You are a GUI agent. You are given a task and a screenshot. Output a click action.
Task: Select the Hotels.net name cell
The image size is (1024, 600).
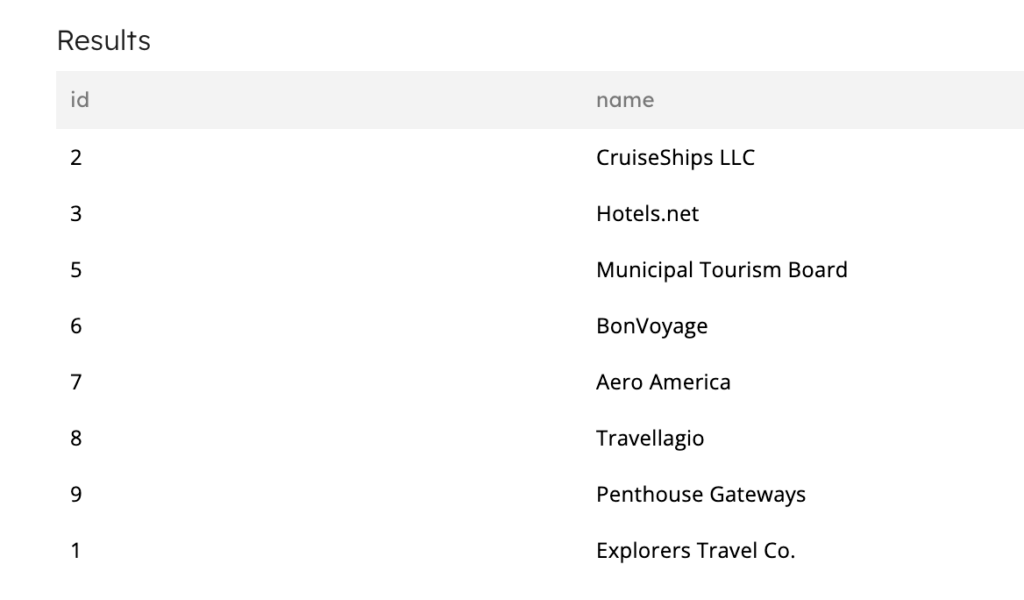[647, 213]
